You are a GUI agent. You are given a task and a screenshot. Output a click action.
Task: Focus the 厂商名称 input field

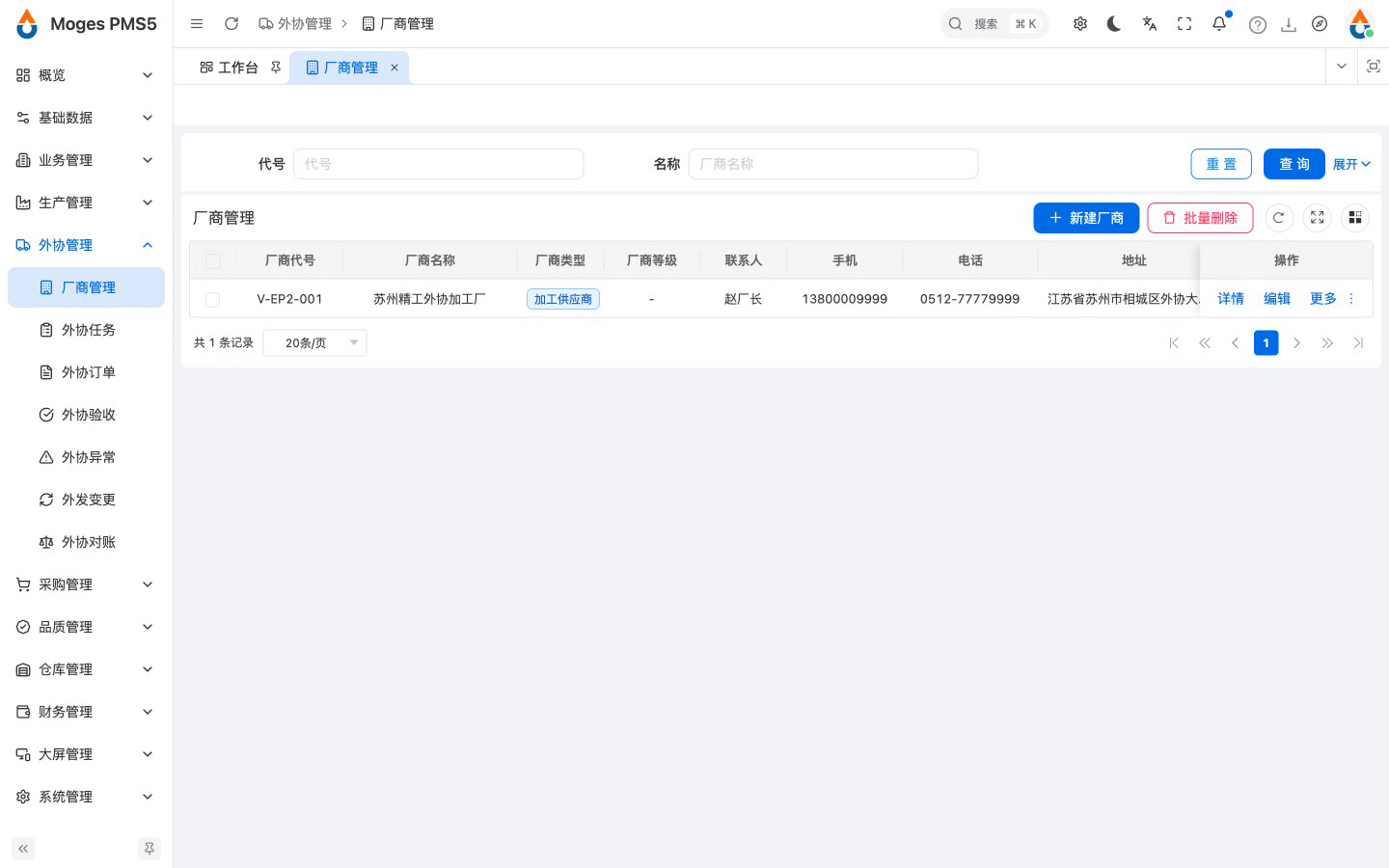click(833, 164)
